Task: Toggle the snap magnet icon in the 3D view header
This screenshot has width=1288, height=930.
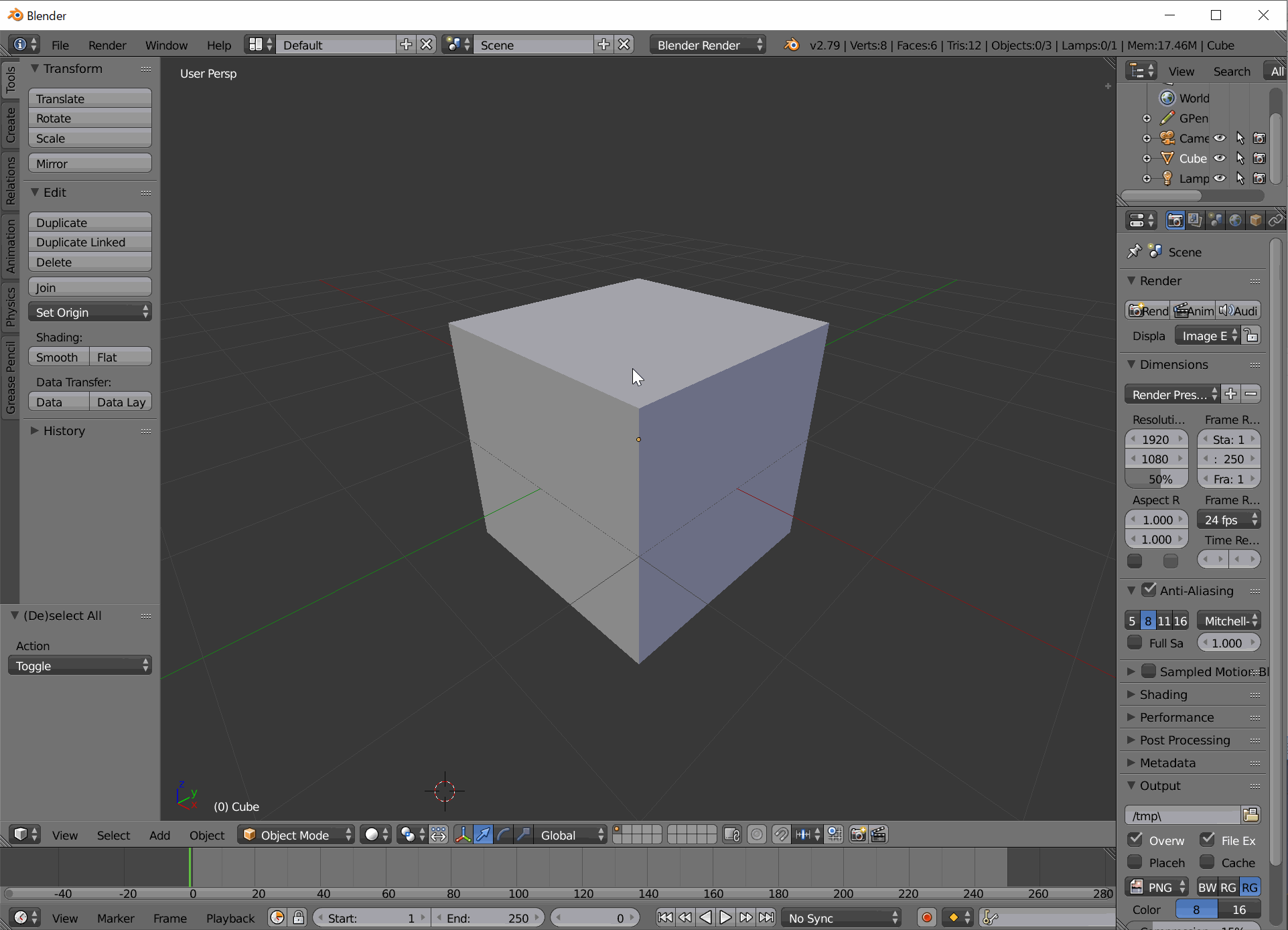Action: 781,835
